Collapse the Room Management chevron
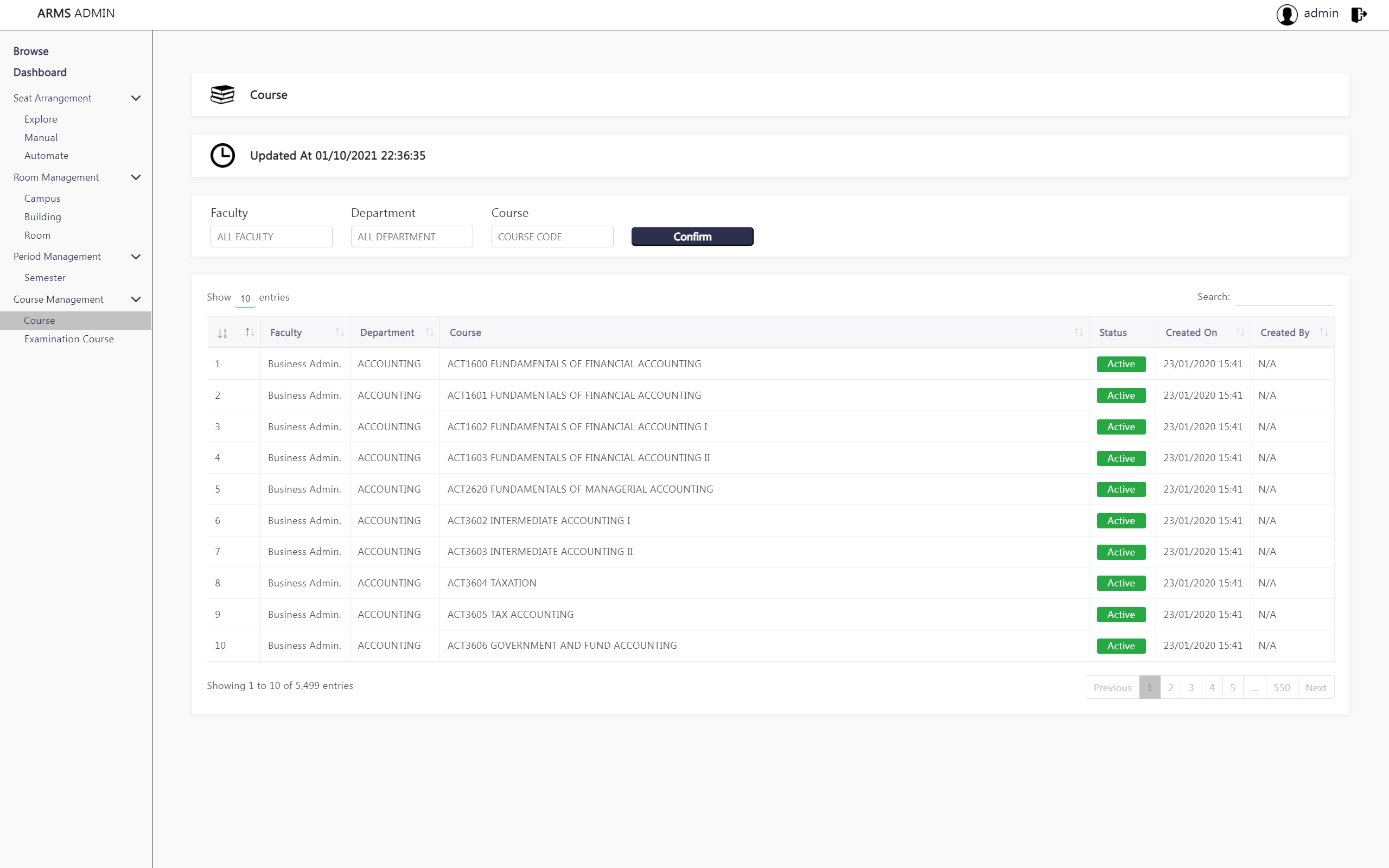 click(136, 177)
